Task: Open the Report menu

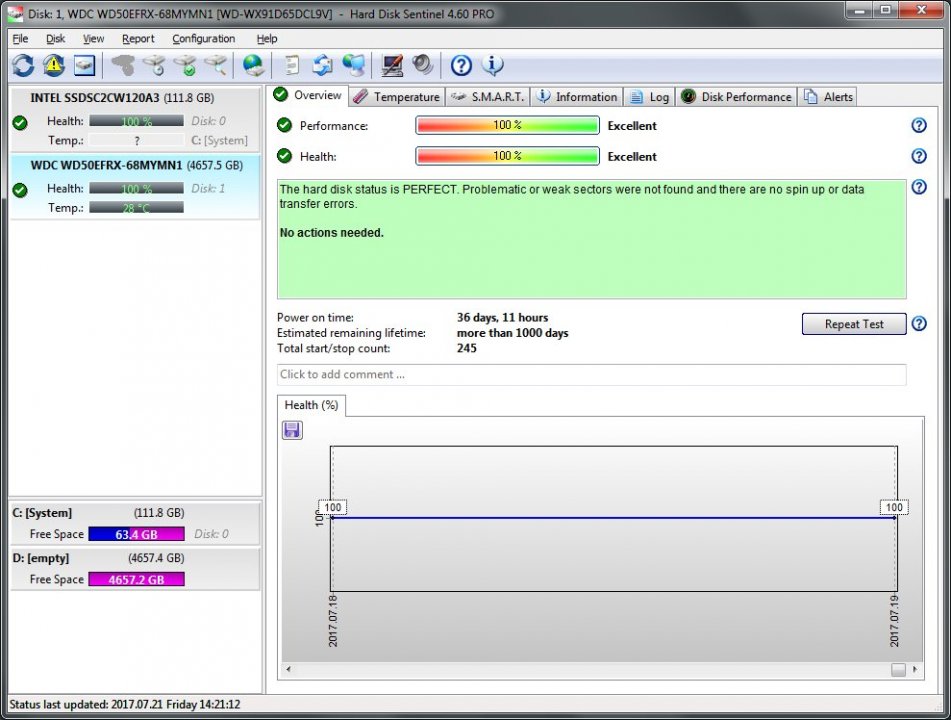Action: point(138,39)
